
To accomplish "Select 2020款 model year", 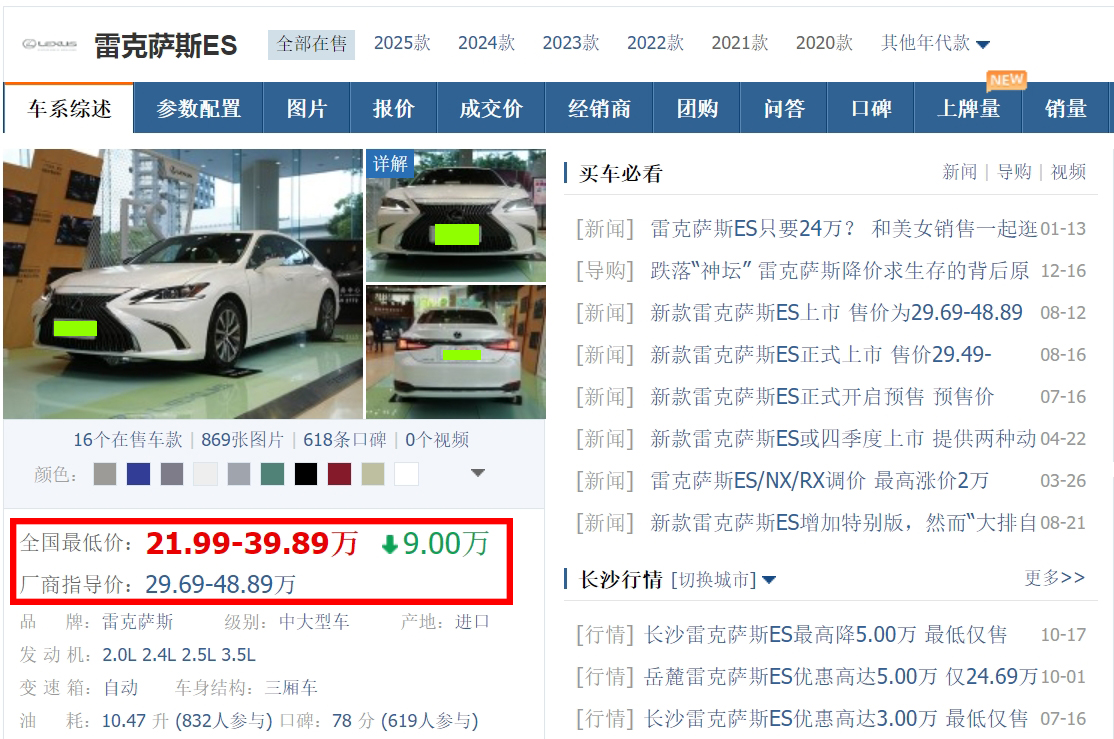I will (x=824, y=43).
